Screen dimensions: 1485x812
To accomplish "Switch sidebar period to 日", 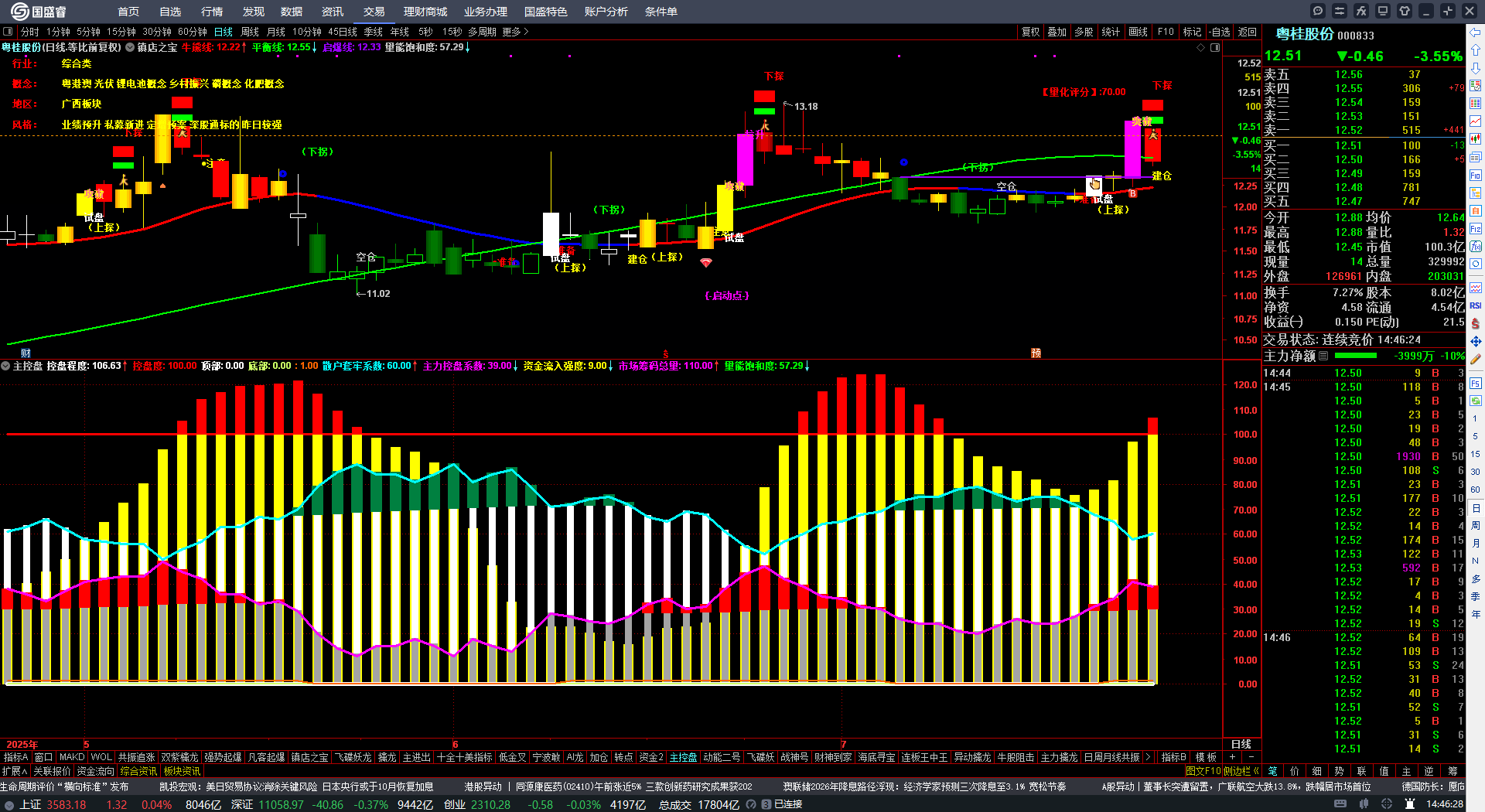I will [x=1476, y=508].
